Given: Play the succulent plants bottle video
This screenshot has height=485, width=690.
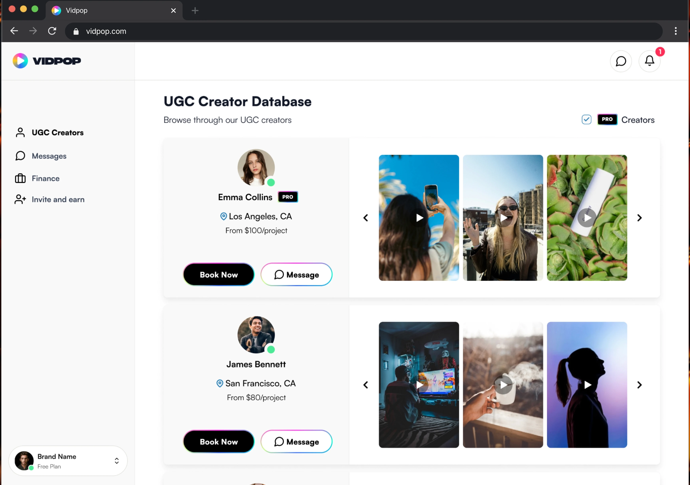Looking at the screenshot, I should pyautogui.click(x=587, y=217).
